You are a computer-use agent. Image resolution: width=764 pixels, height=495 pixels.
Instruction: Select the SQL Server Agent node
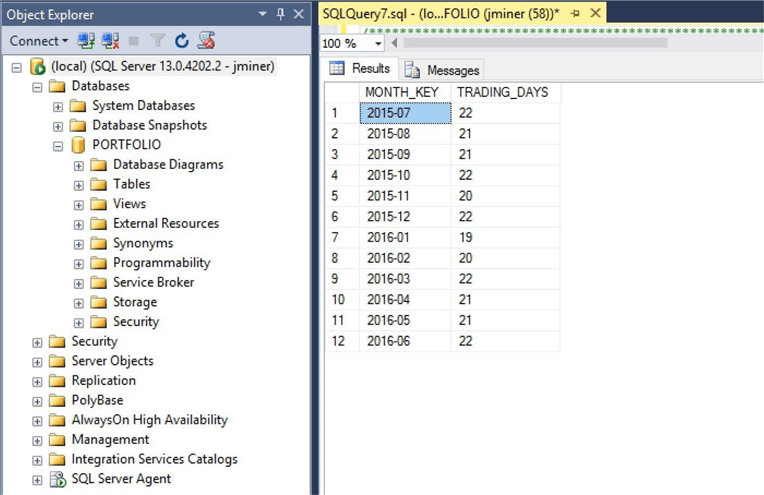coord(121,479)
